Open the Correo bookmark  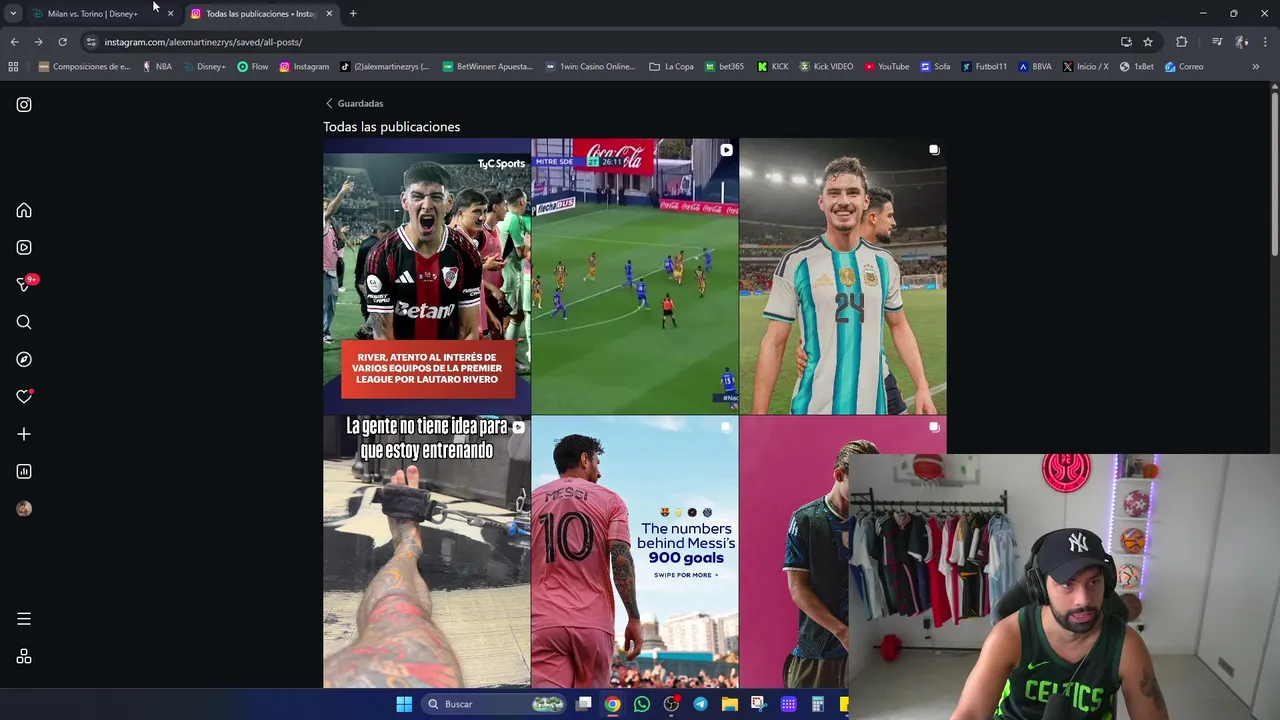click(1184, 67)
